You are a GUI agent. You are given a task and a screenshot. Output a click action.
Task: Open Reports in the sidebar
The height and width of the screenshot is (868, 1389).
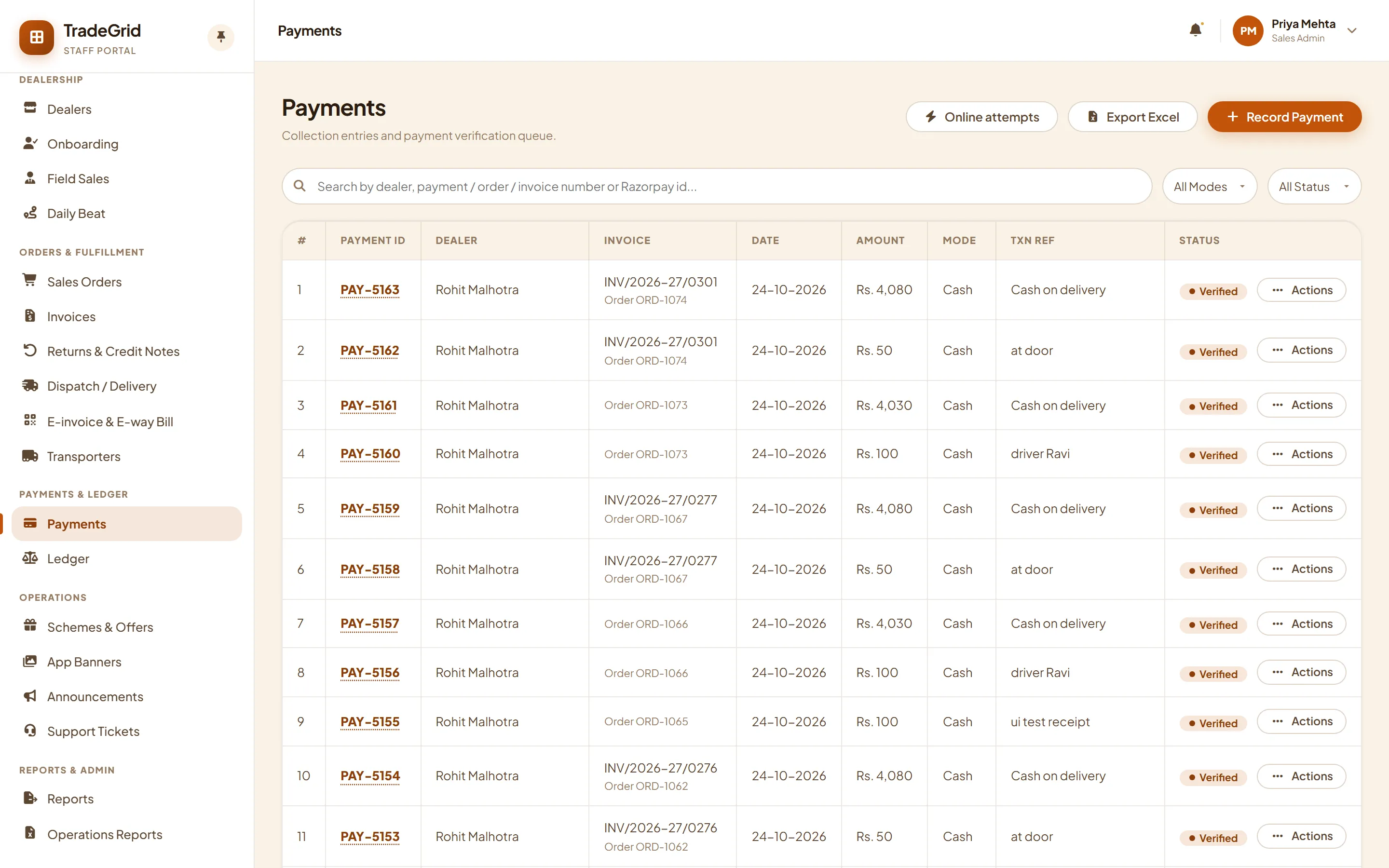pos(127,799)
